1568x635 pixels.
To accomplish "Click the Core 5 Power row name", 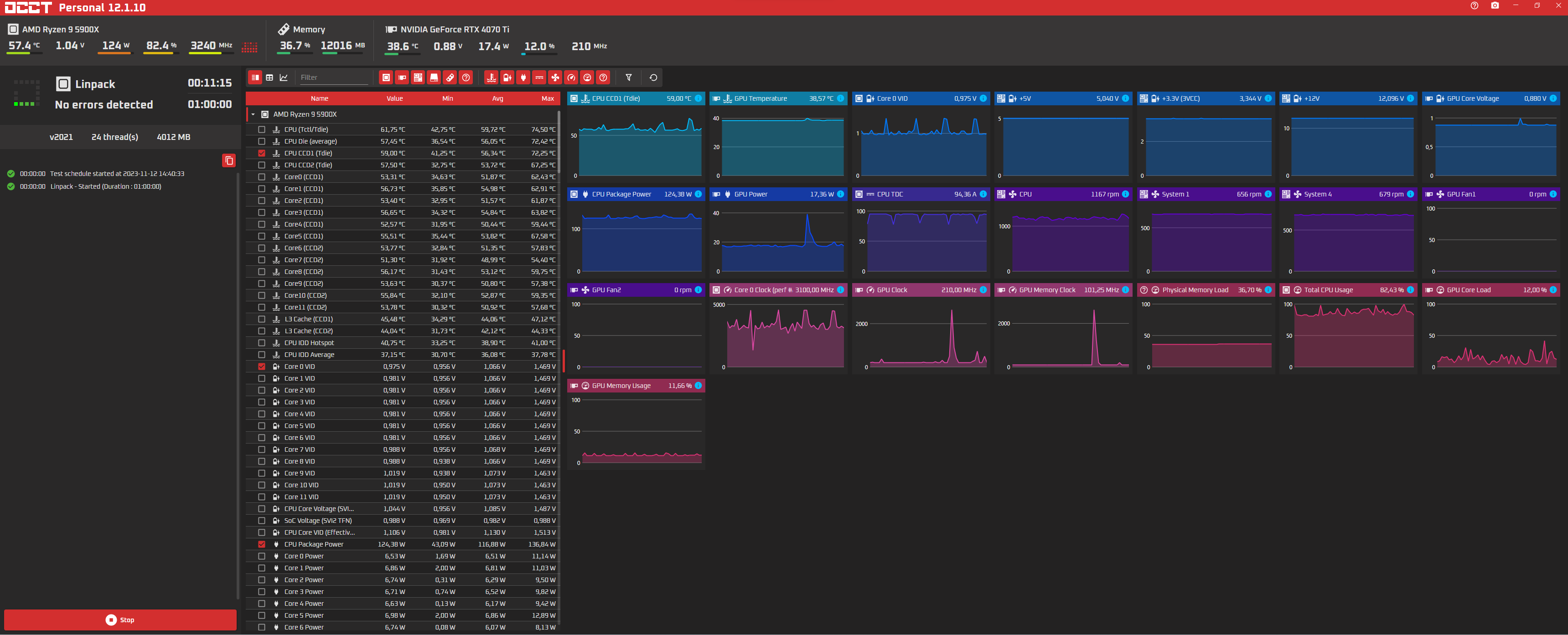I will click(x=304, y=615).
